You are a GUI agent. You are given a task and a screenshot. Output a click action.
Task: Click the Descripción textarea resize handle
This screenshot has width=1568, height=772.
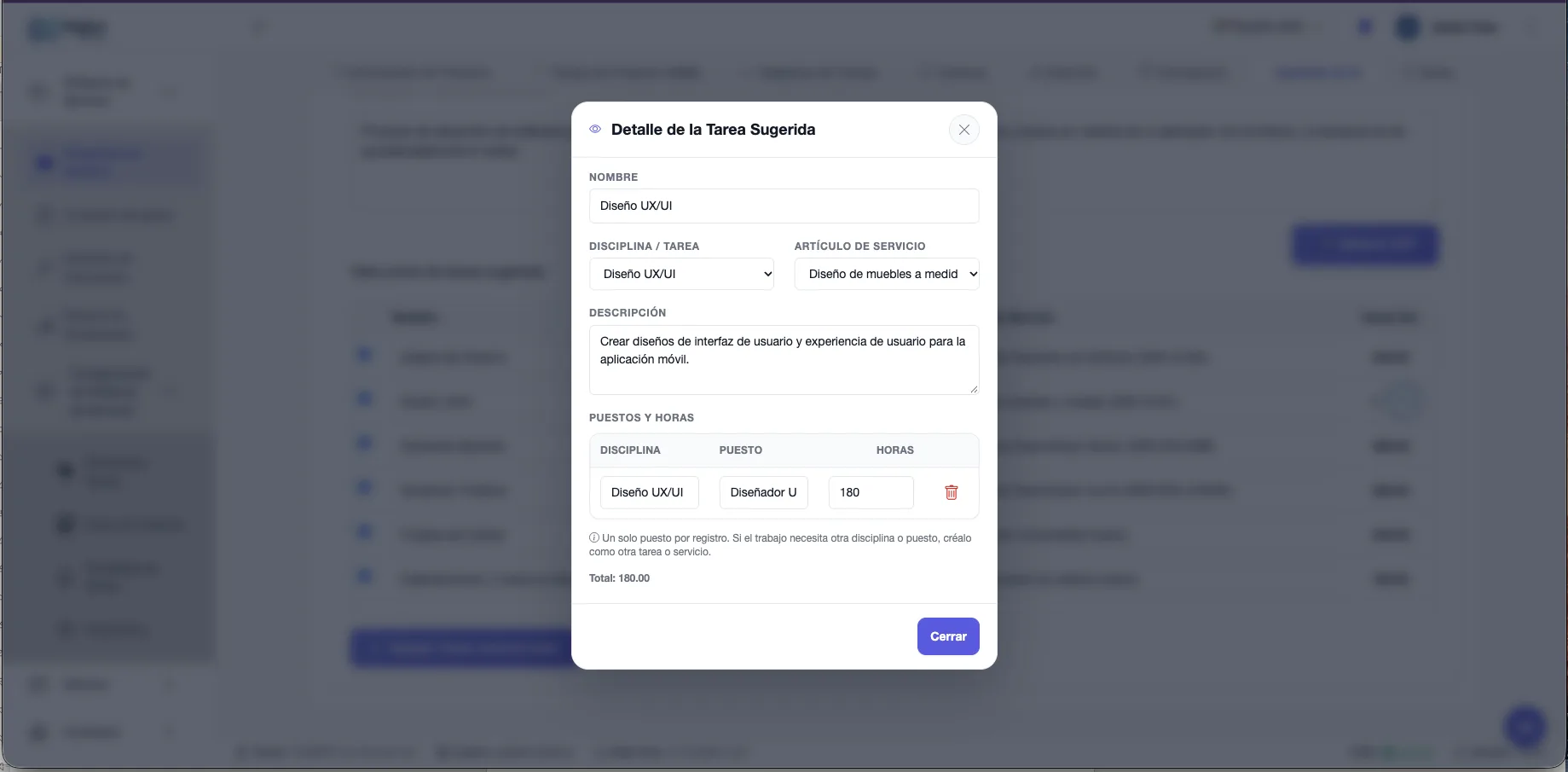973,389
